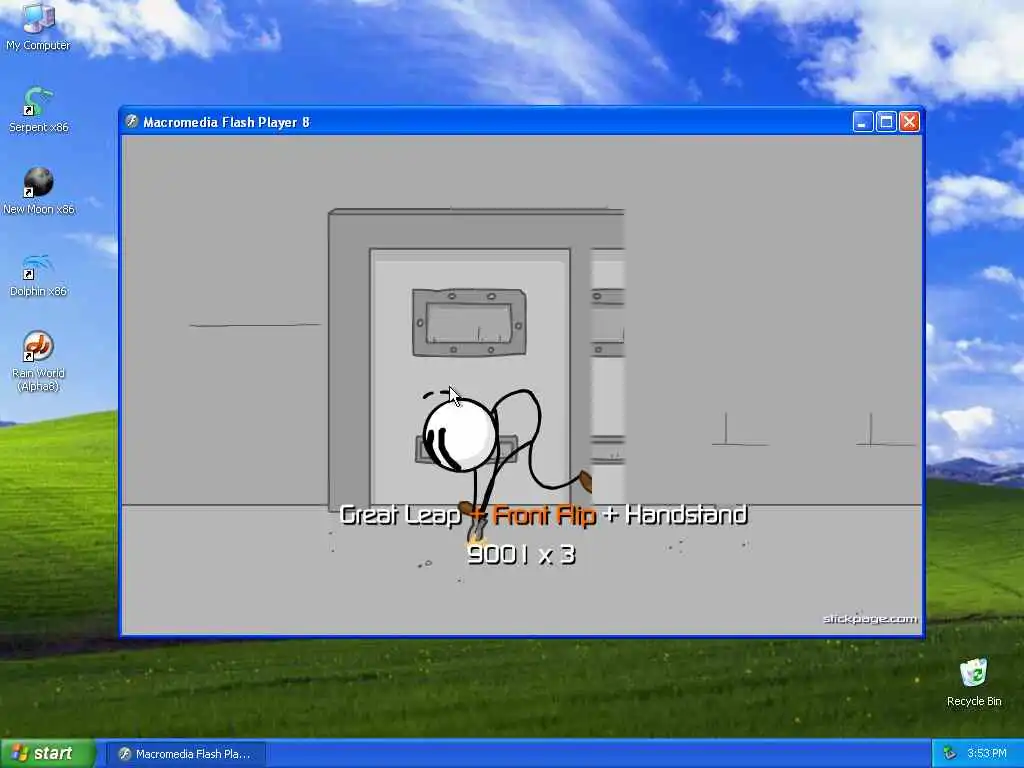The image size is (1024, 768).
Task: Open the My Computer desktop icon
Action: point(38,26)
